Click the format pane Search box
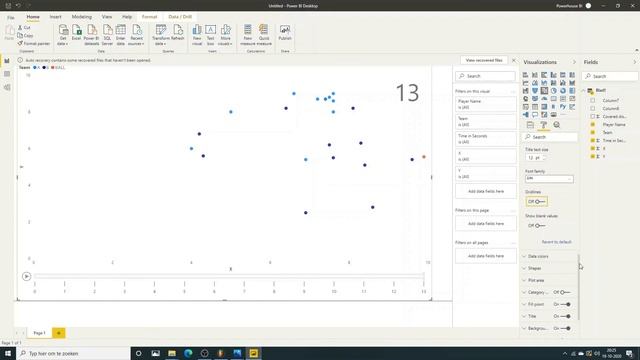 (x=550, y=137)
